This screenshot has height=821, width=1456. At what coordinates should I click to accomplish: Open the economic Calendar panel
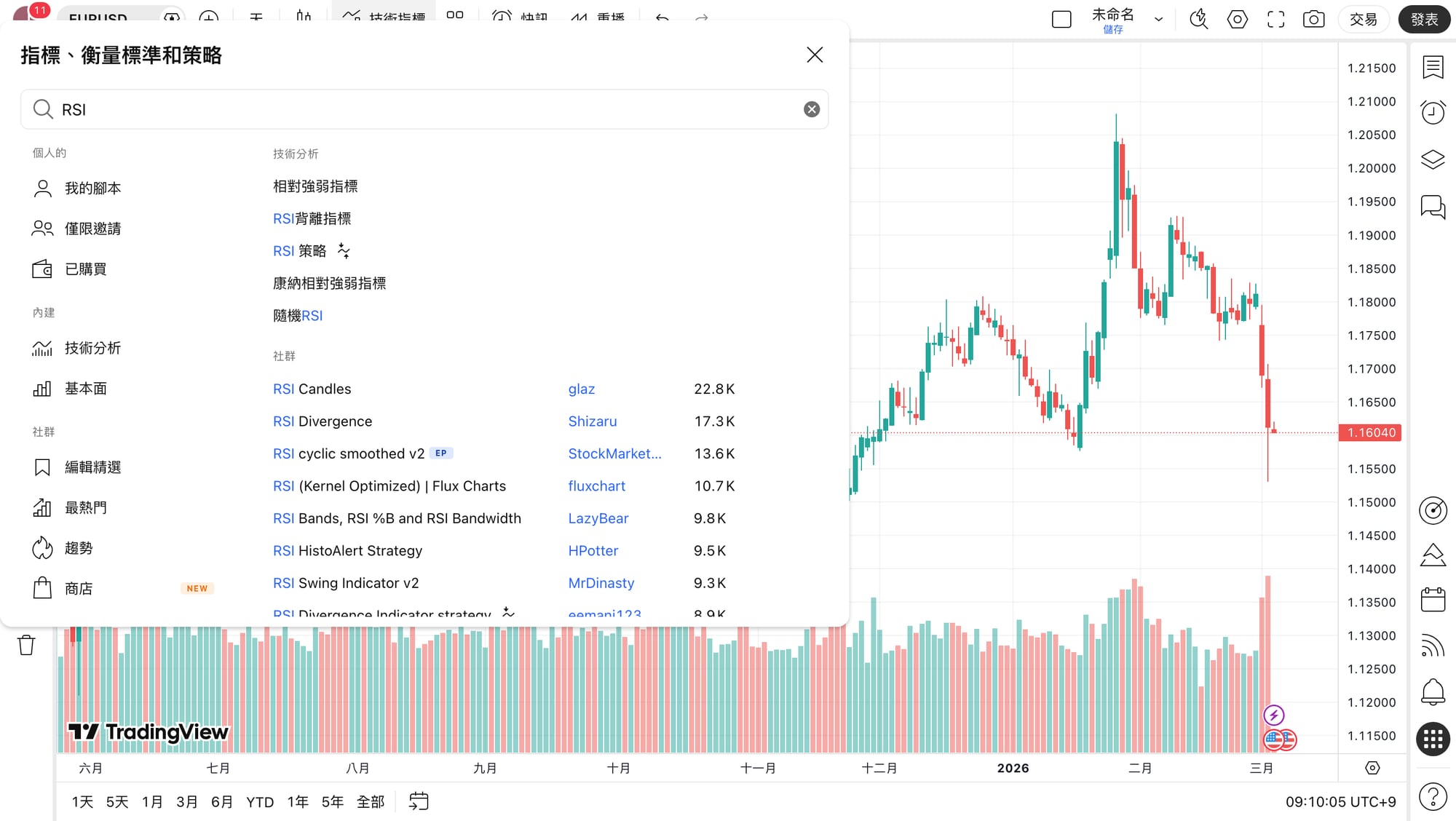pyautogui.click(x=1433, y=599)
